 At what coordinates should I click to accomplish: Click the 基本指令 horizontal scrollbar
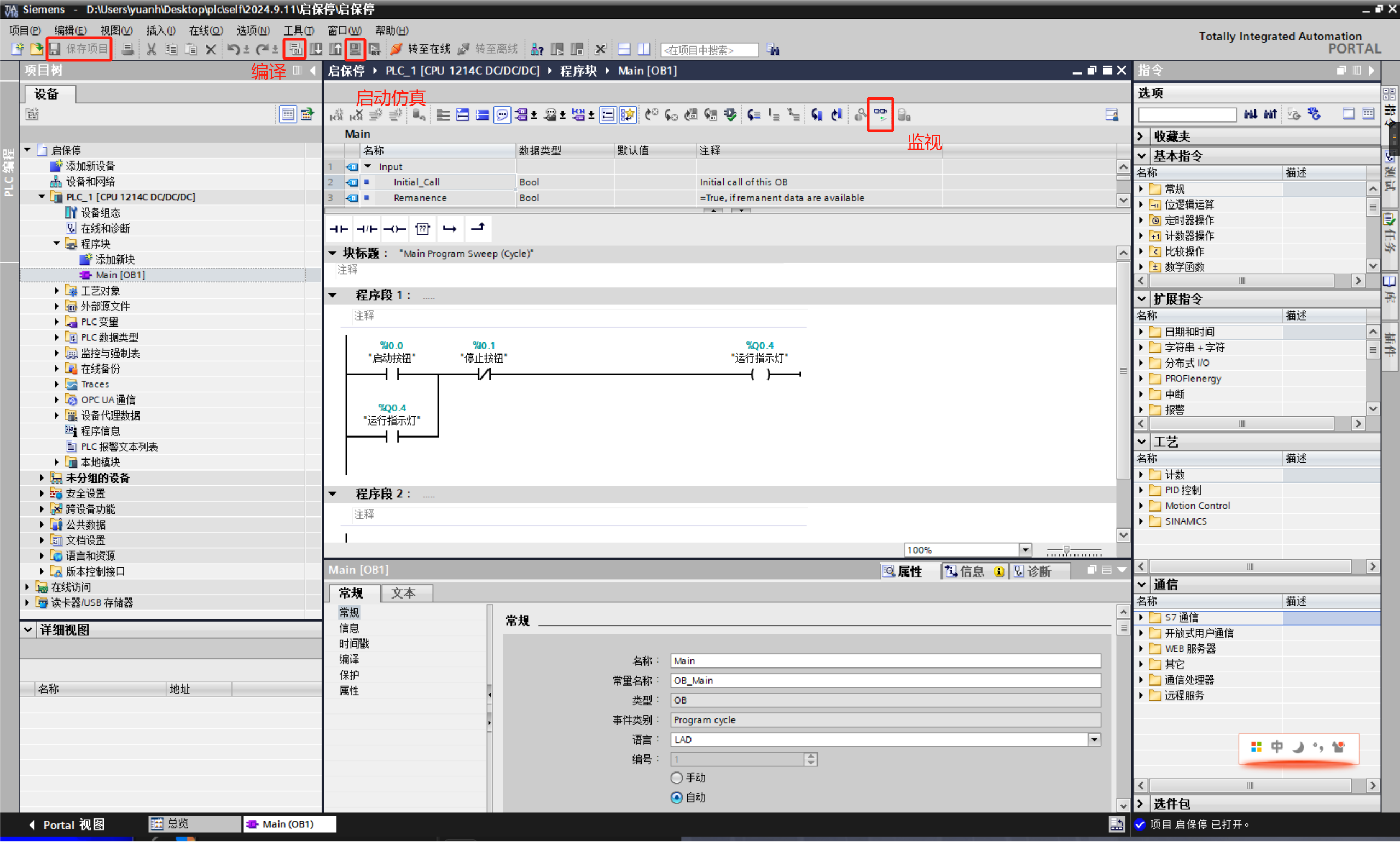(1242, 281)
